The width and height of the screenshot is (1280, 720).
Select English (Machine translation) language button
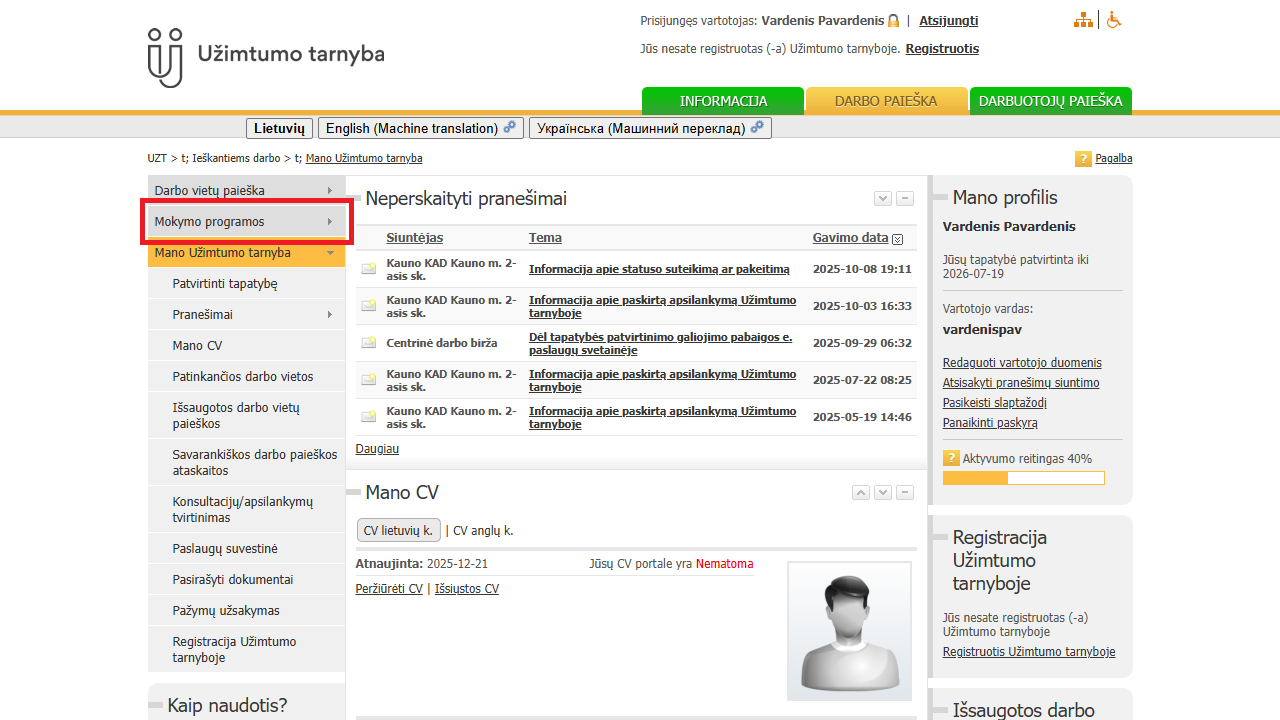click(421, 128)
